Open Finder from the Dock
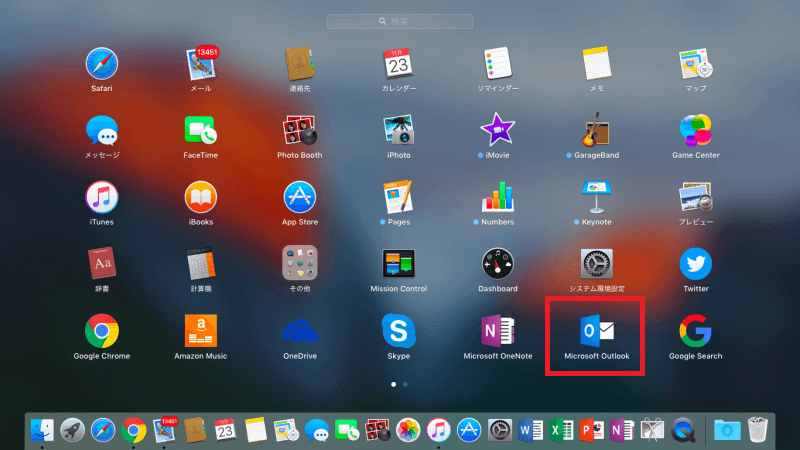 [x=42, y=430]
